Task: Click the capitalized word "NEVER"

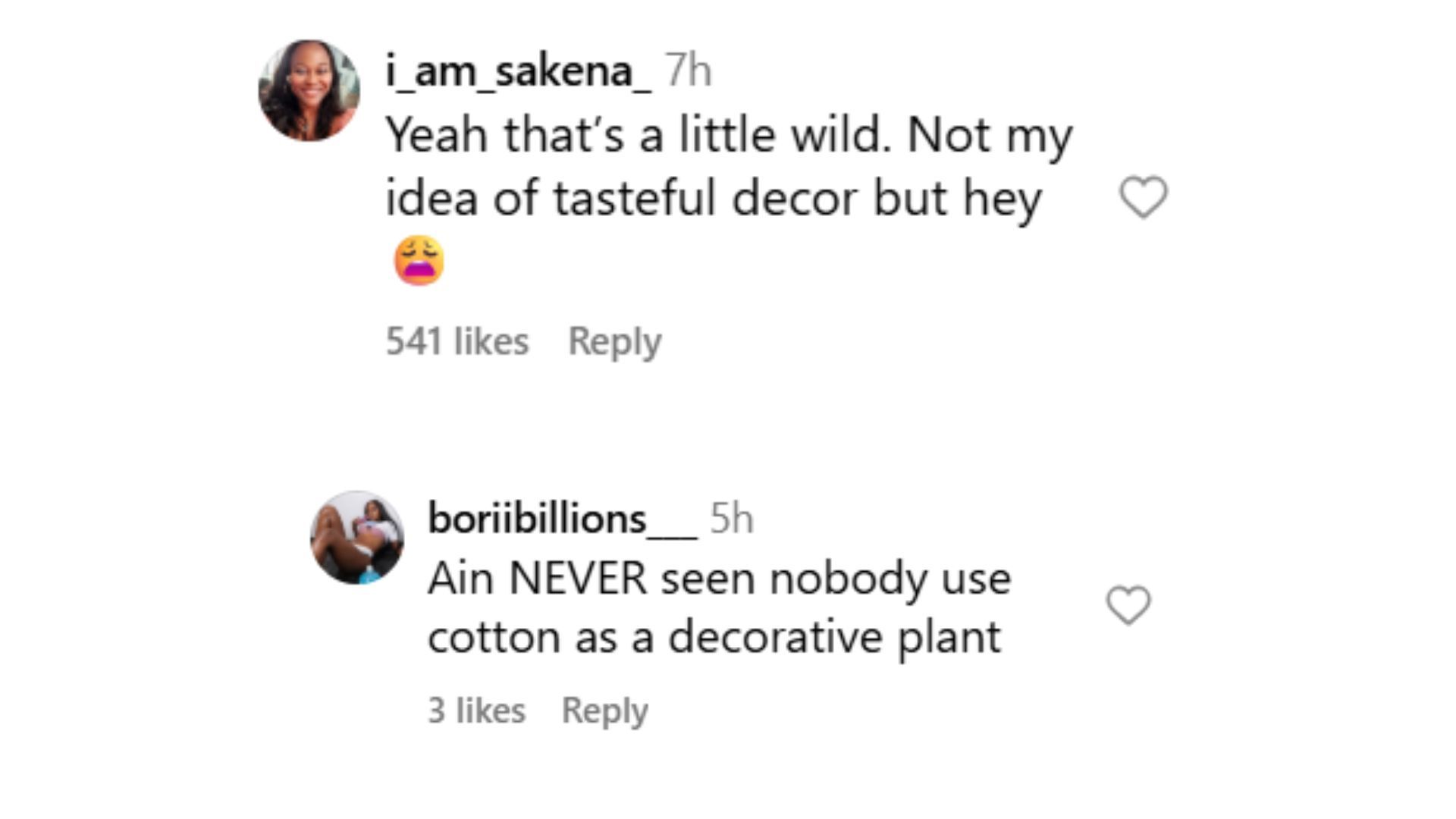Action: point(578,579)
